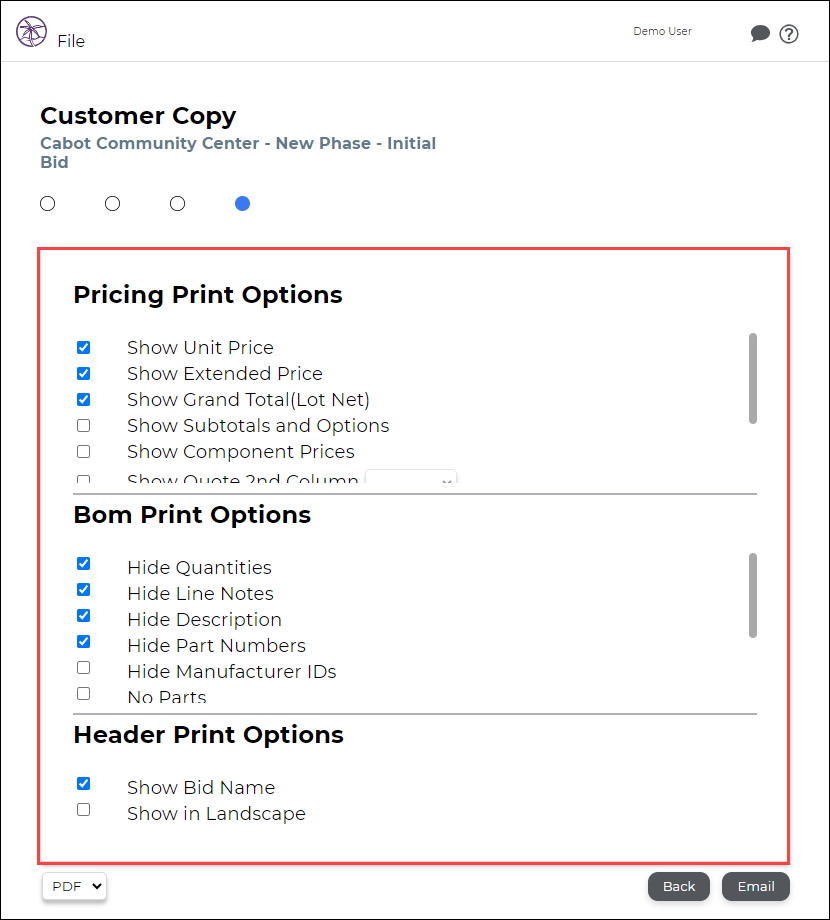
Task: Click the Hide Line Notes label
Action: click(201, 594)
